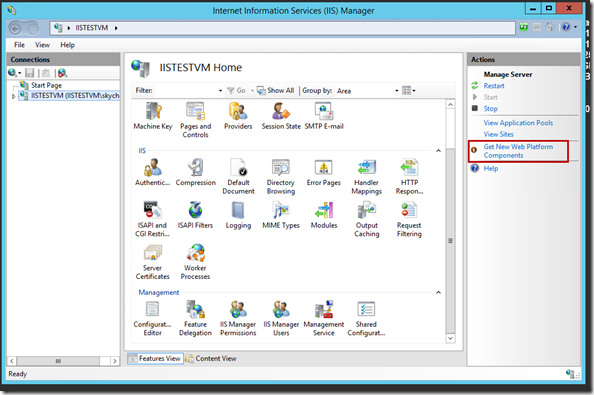The height and width of the screenshot is (395, 594).
Task: Open Handler Mappings feature
Action: [x=366, y=176]
